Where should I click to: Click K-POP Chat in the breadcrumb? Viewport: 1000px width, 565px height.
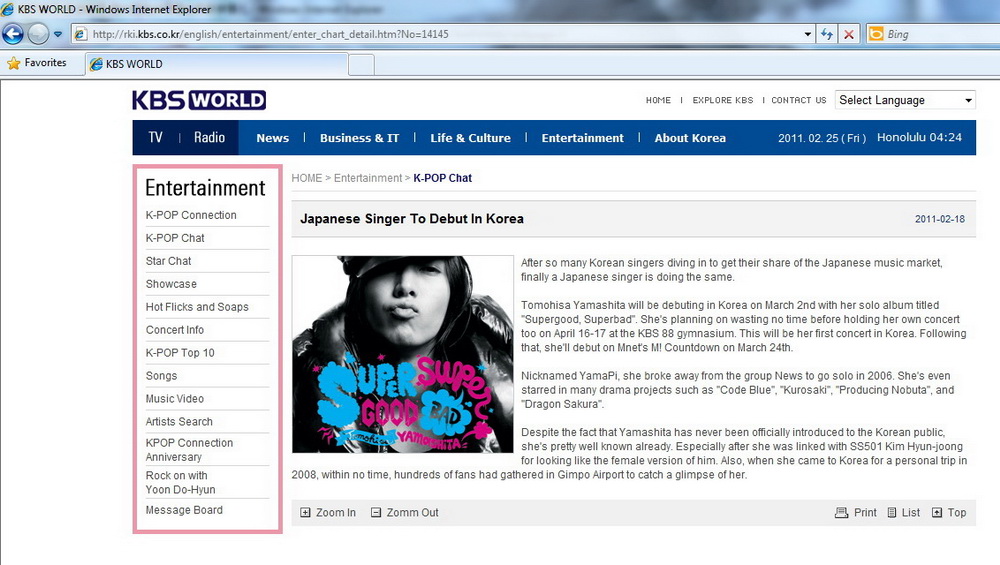[x=443, y=178]
